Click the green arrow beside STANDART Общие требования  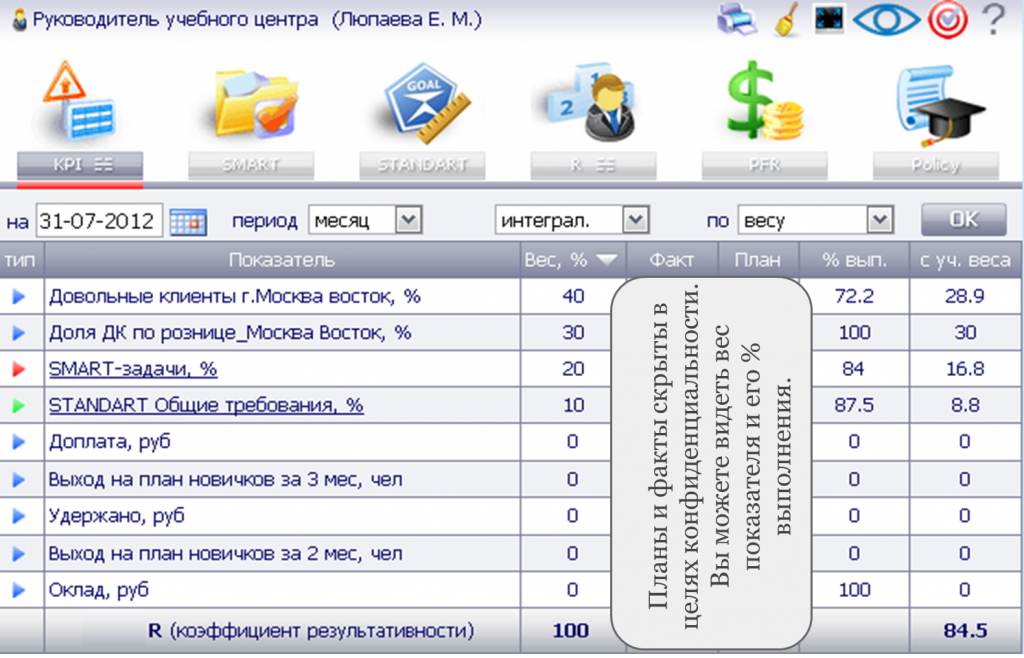(19, 406)
